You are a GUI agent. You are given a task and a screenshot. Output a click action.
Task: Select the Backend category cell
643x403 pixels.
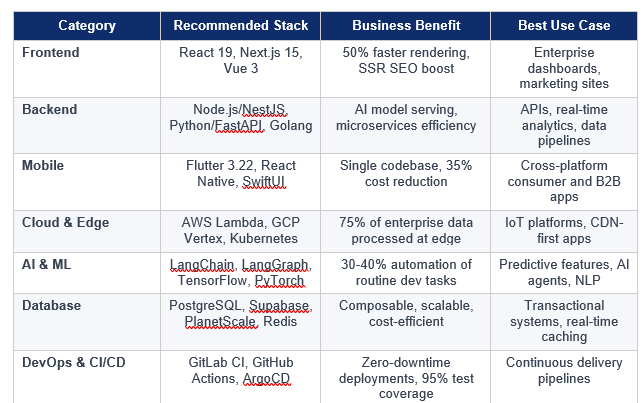tap(52, 108)
